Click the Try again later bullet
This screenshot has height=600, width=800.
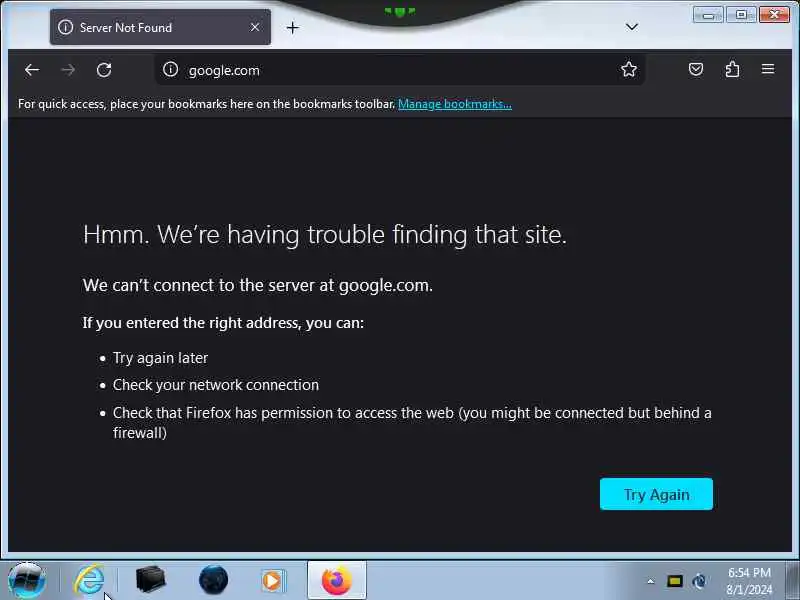[x=160, y=358]
